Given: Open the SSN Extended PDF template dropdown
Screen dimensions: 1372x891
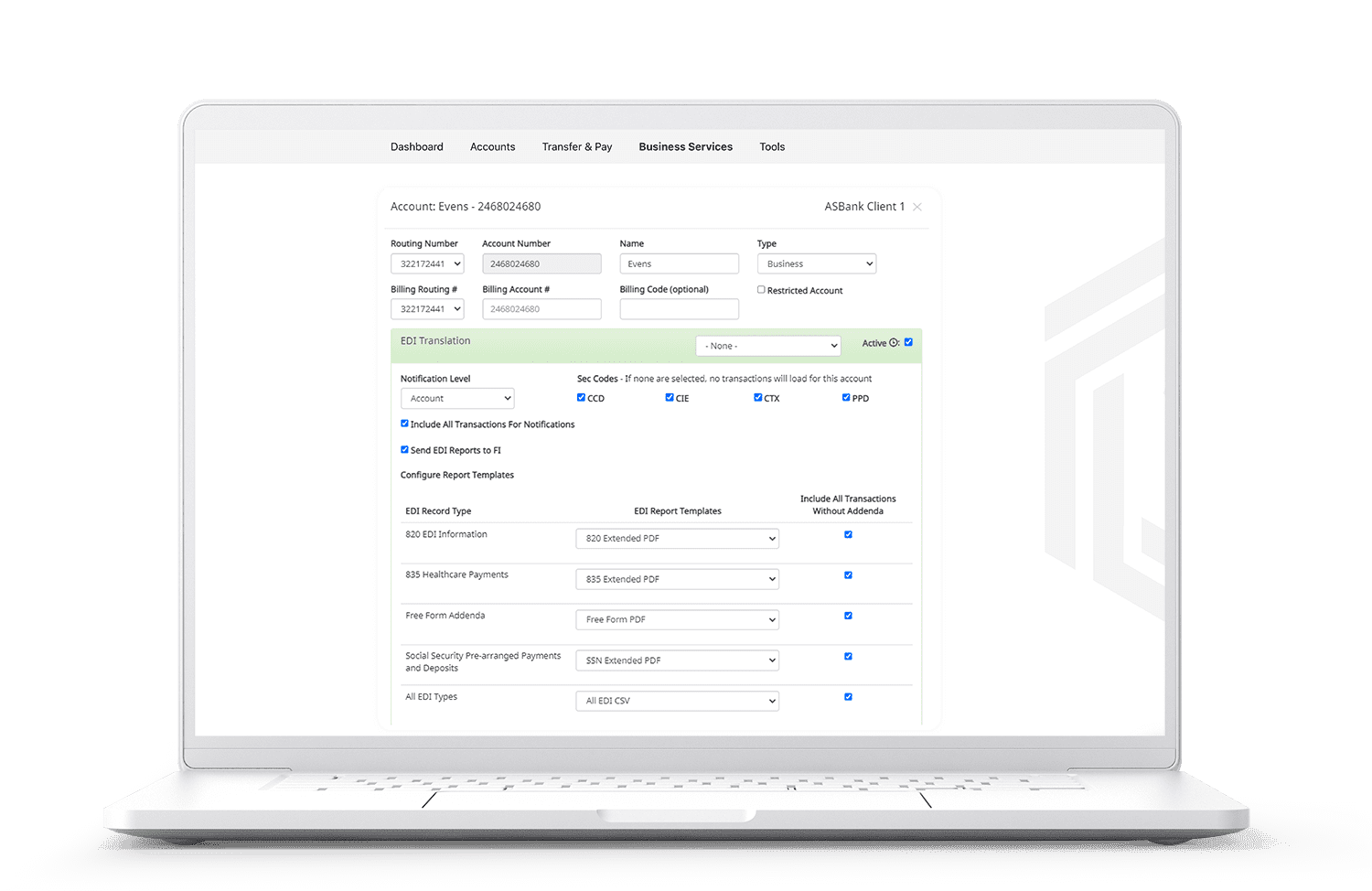Looking at the screenshot, I should tap(677, 660).
